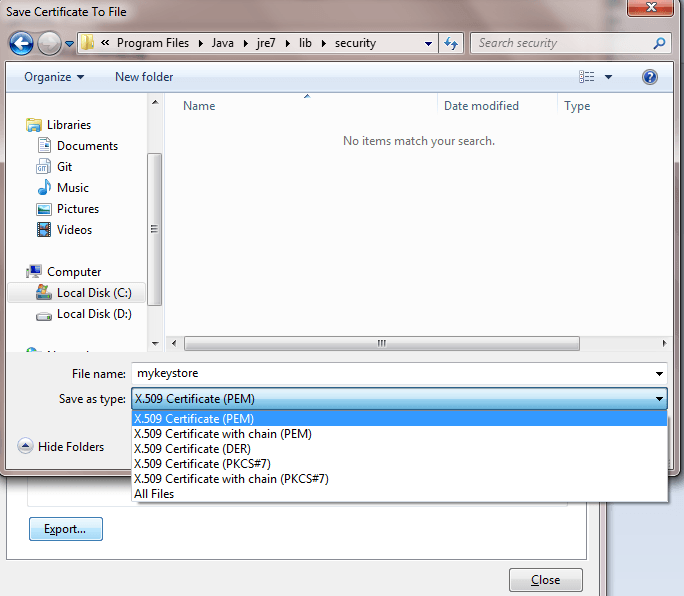Click navigation pane scrollbar up arrow
Viewport: 684px width, 596px height.
155,102
